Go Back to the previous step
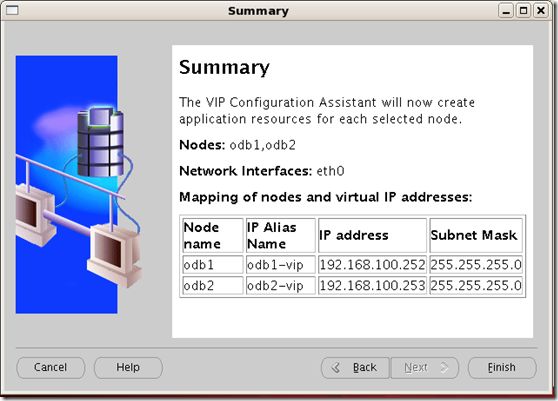Screen dimensions: 558x401 point(355,368)
